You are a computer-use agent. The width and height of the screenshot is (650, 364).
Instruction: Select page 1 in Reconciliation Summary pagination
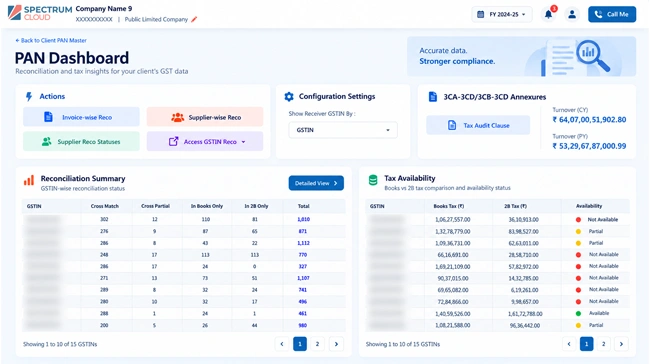coord(300,344)
